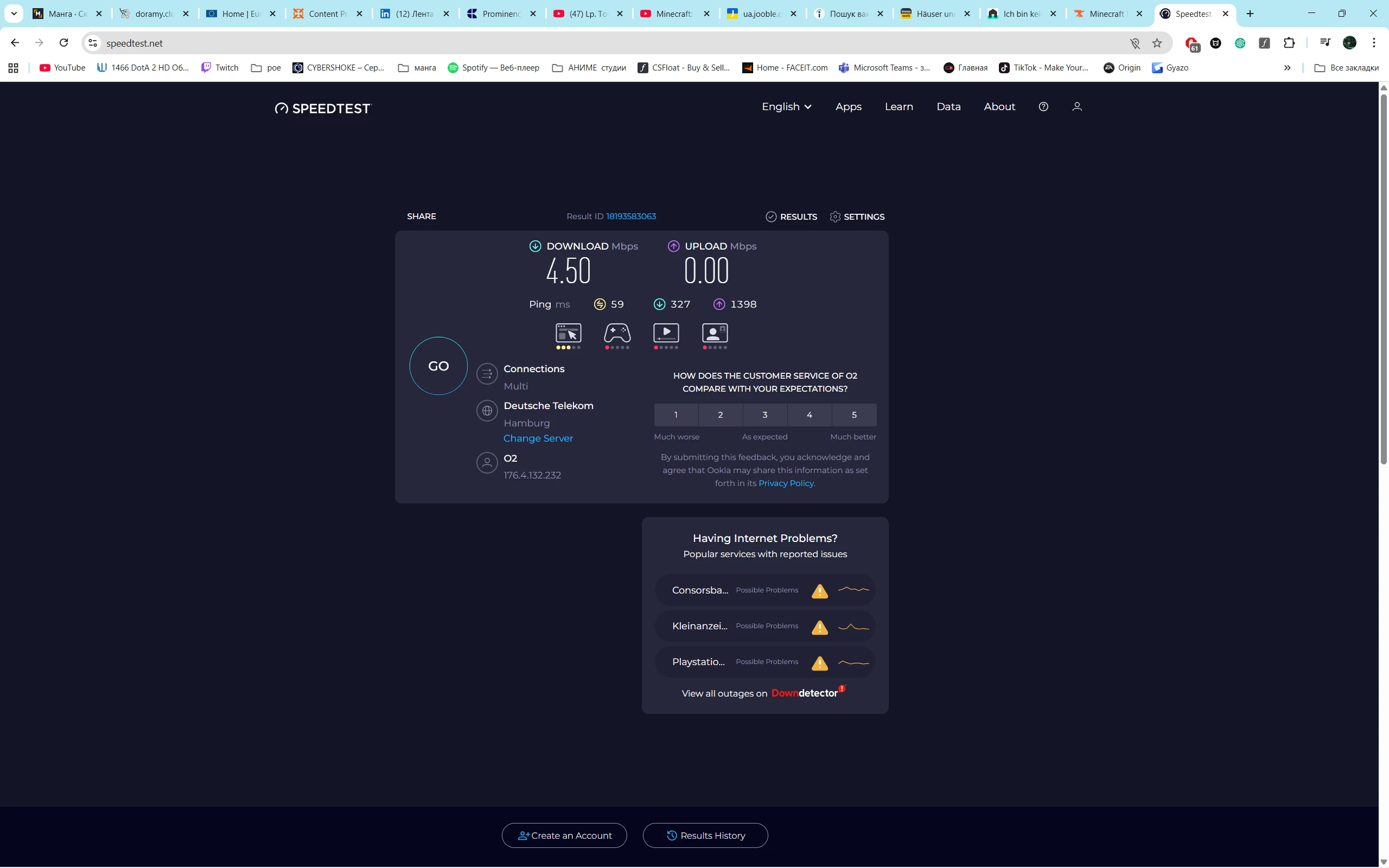Click the video streaming quality icon
1389x868 pixels.
666,333
